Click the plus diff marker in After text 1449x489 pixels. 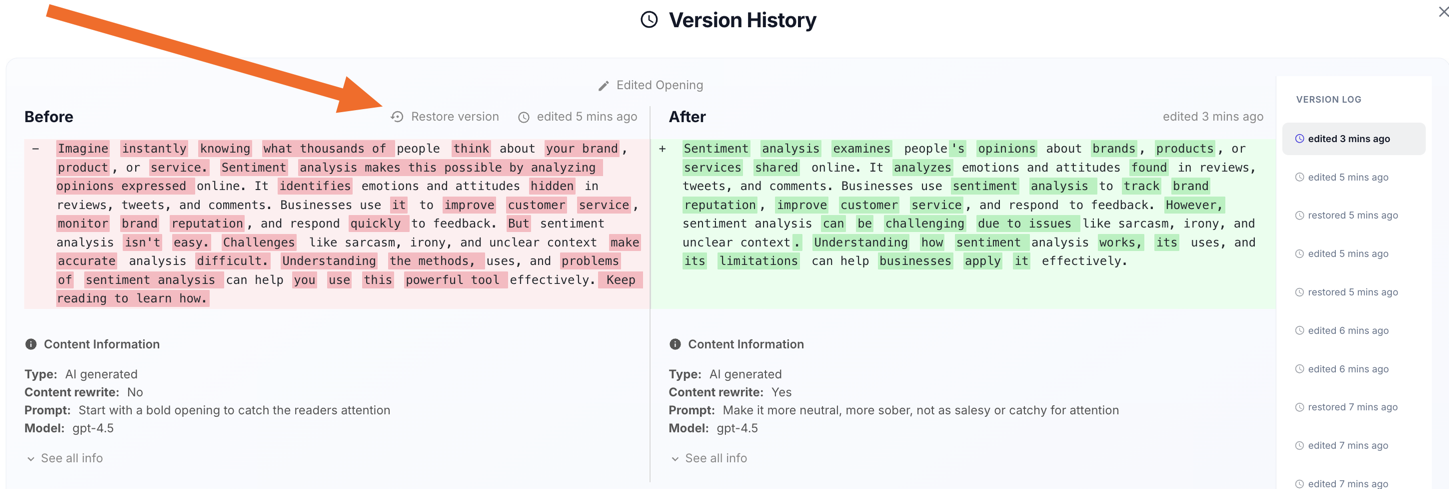[662, 149]
